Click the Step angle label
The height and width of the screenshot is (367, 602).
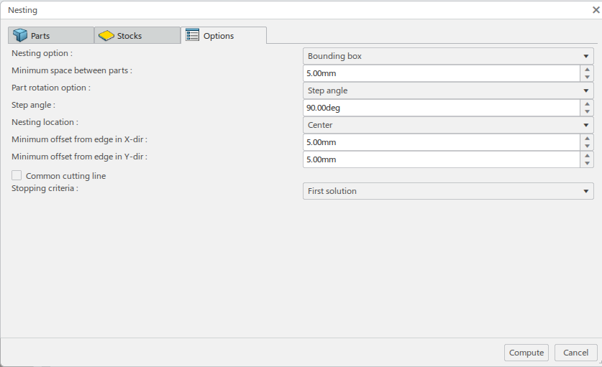pyautogui.click(x=33, y=105)
